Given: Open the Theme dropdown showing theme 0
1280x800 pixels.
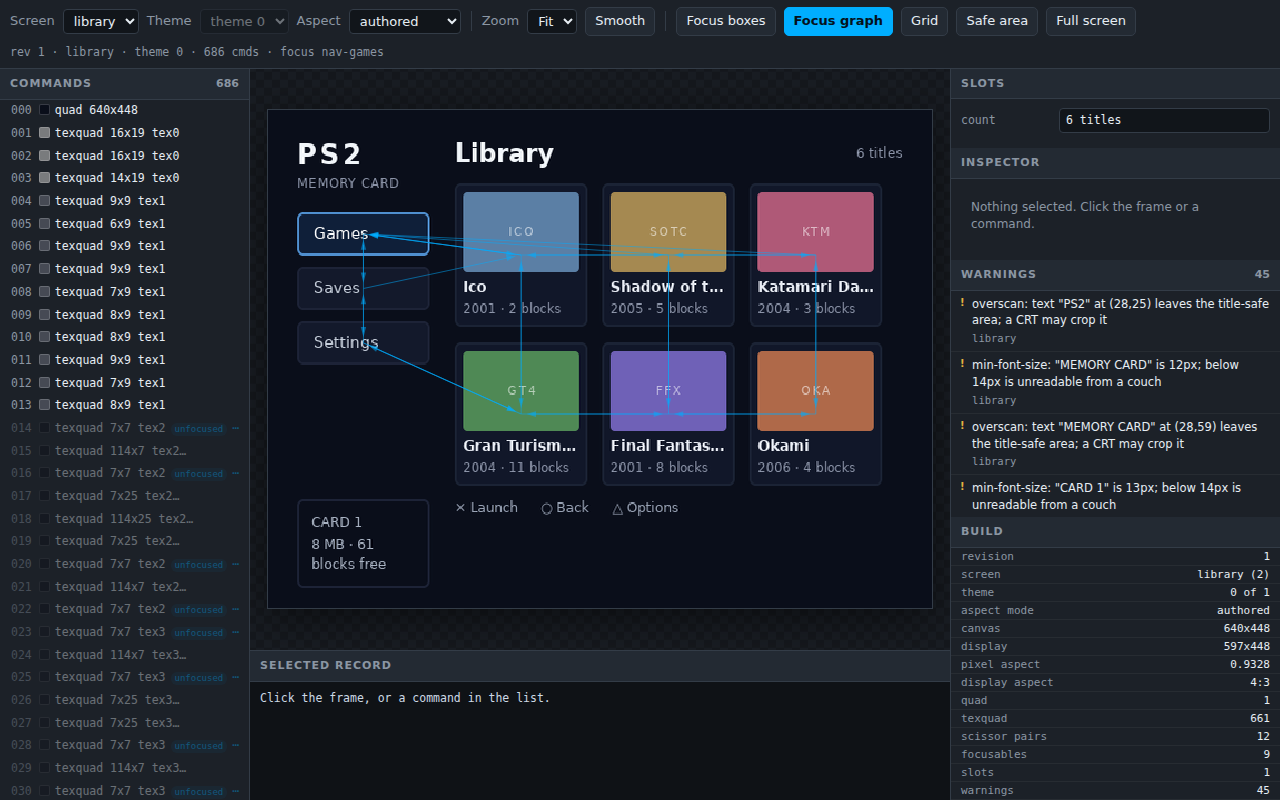Looking at the screenshot, I should 244,21.
